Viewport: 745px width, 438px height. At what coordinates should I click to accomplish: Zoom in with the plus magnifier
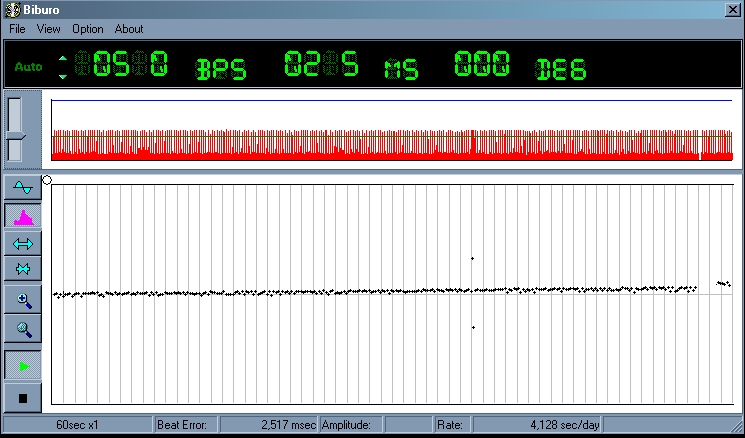24,299
